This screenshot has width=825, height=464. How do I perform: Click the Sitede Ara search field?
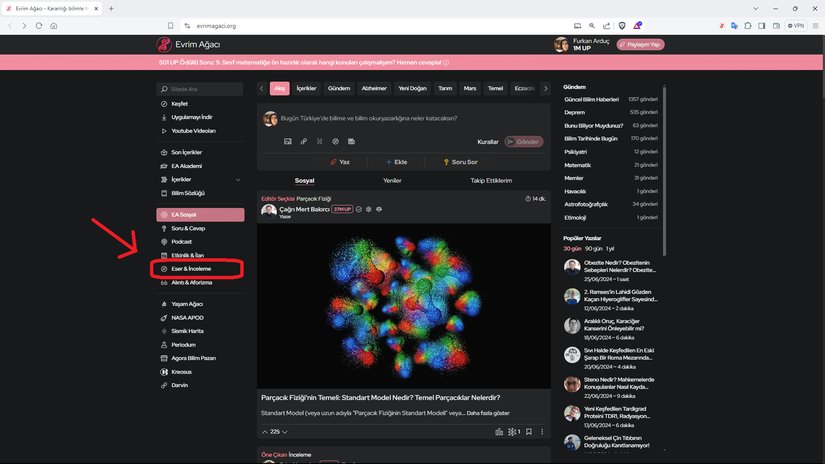[x=200, y=89]
